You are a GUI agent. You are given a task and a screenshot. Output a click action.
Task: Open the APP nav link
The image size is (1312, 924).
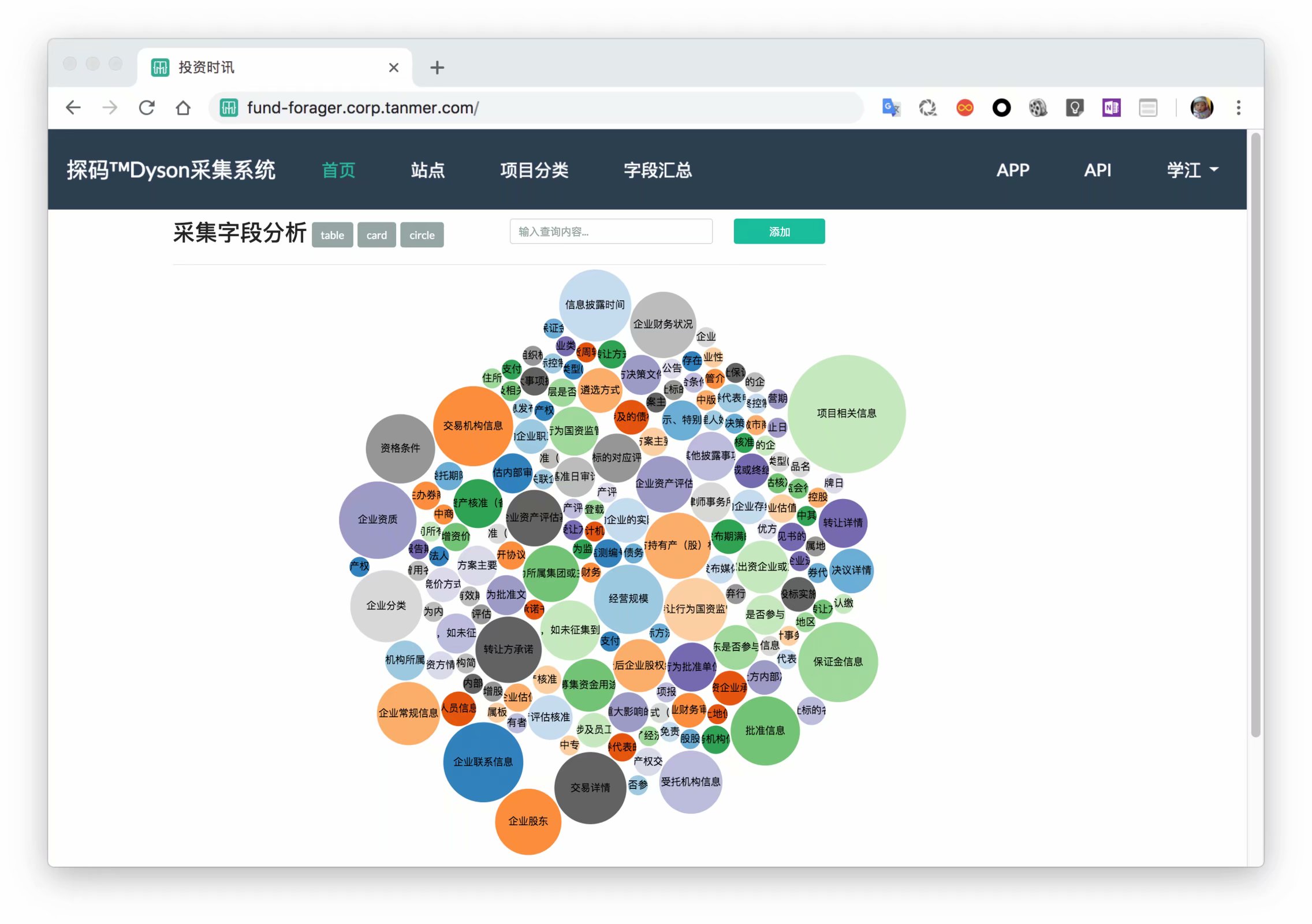[x=1013, y=170]
